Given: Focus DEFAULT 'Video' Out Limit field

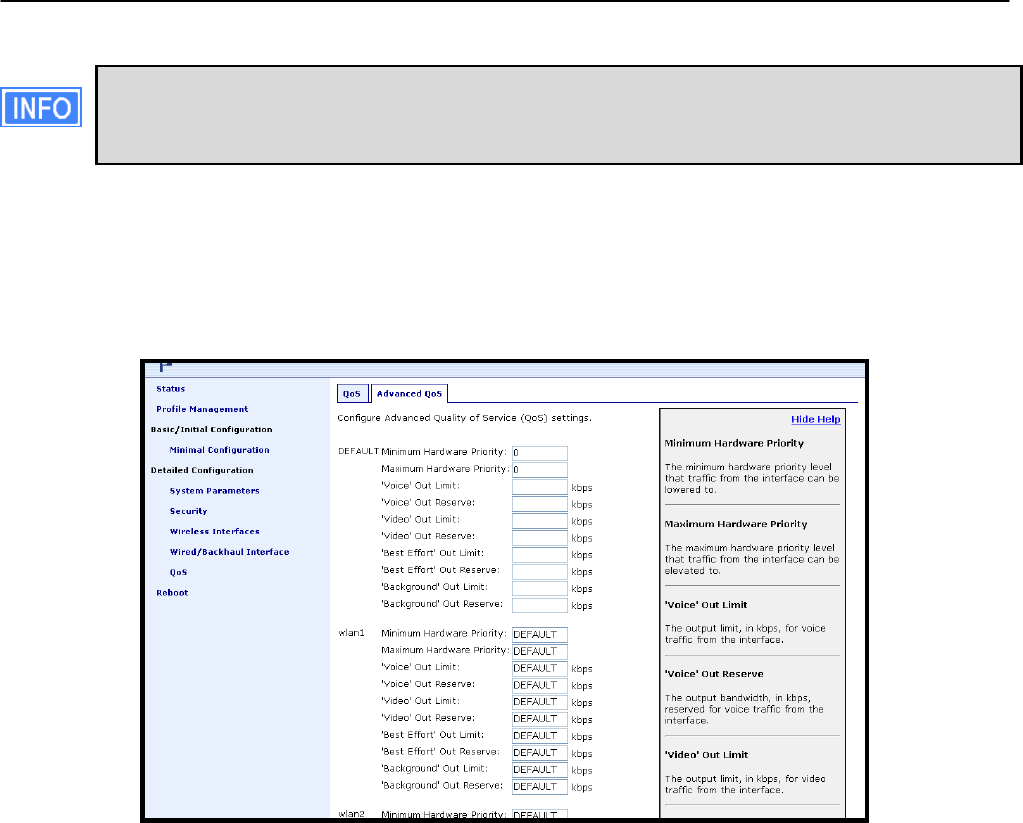Looking at the screenshot, I should pyautogui.click(x=540, y=521).
